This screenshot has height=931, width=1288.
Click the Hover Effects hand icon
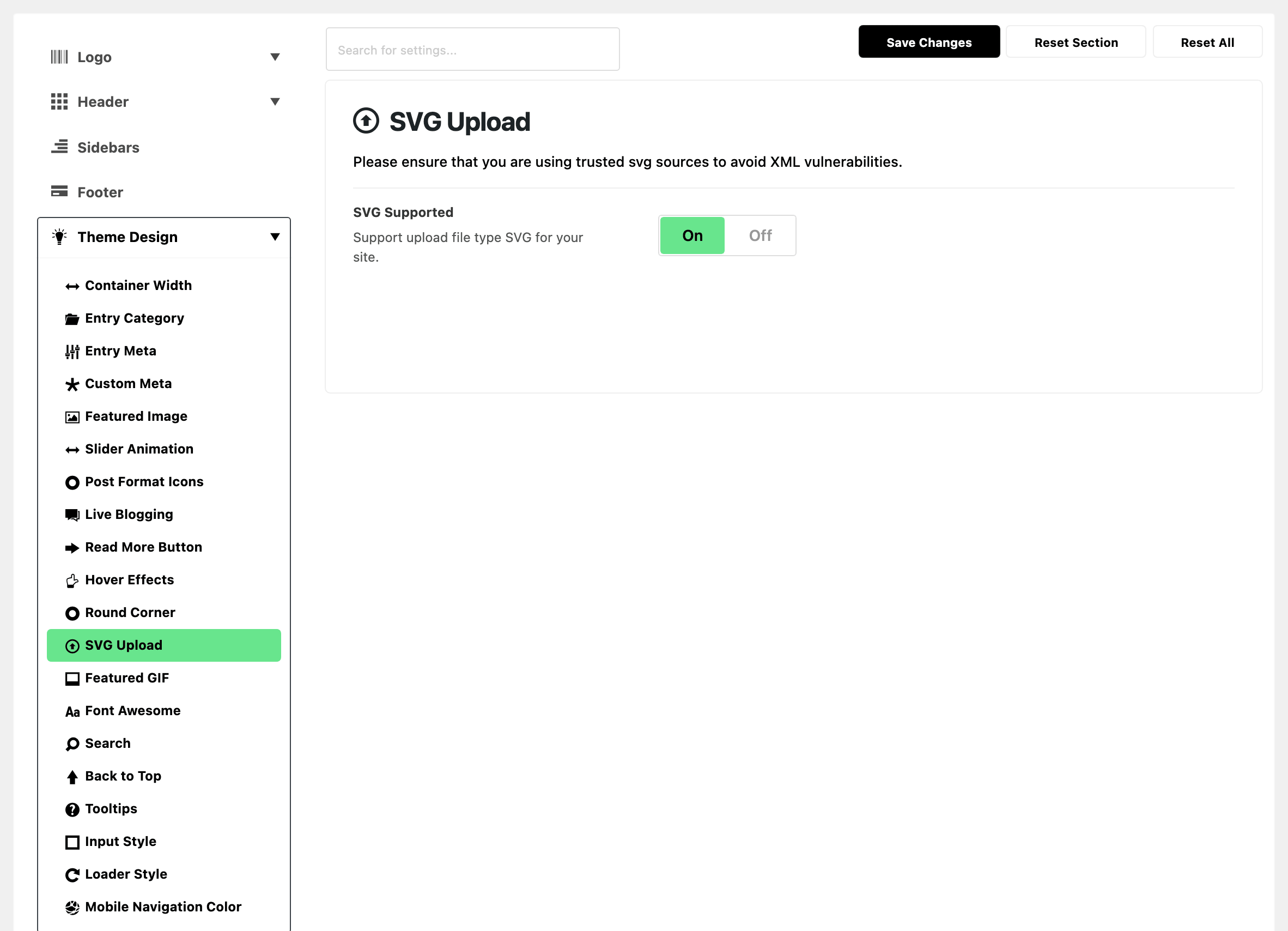click(72, 581)
